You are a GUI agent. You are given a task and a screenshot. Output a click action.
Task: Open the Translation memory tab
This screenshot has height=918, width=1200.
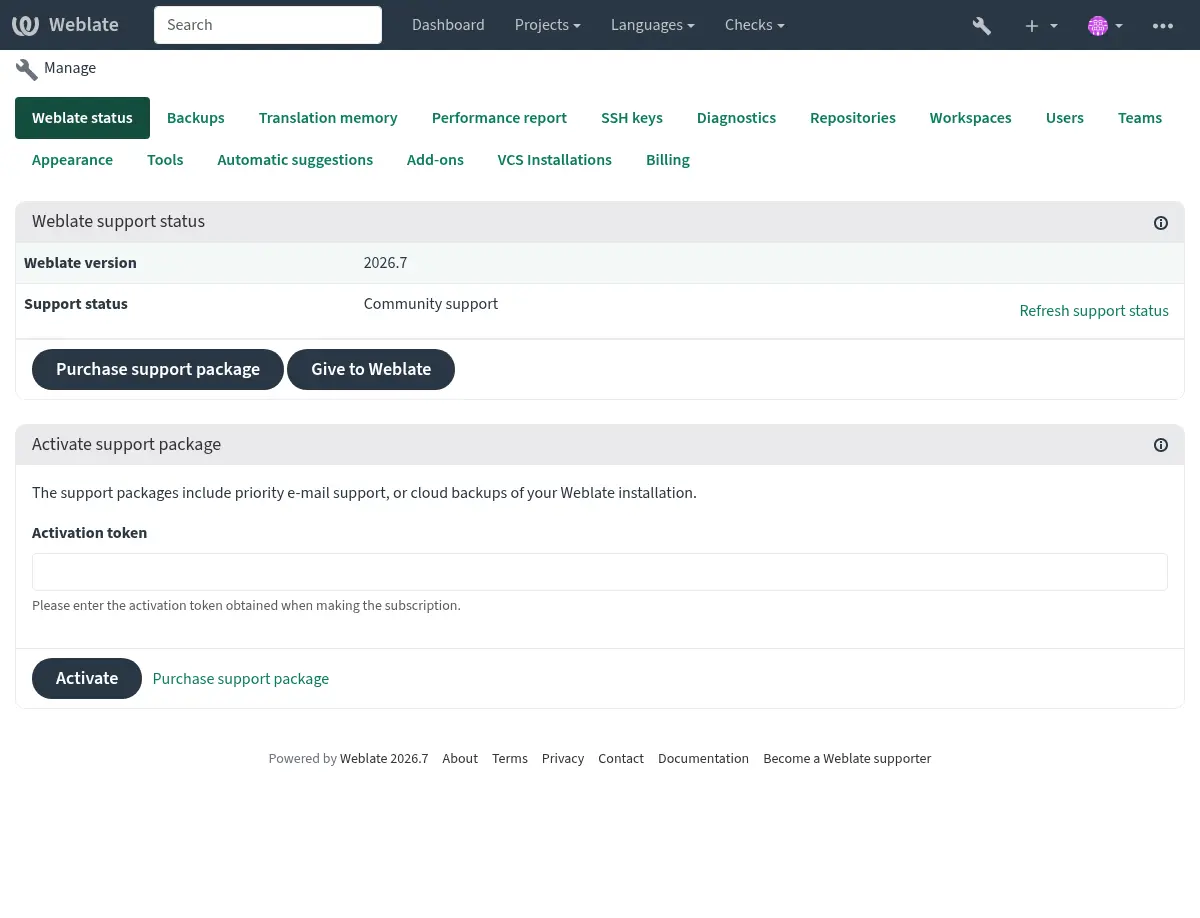[328, 118]
